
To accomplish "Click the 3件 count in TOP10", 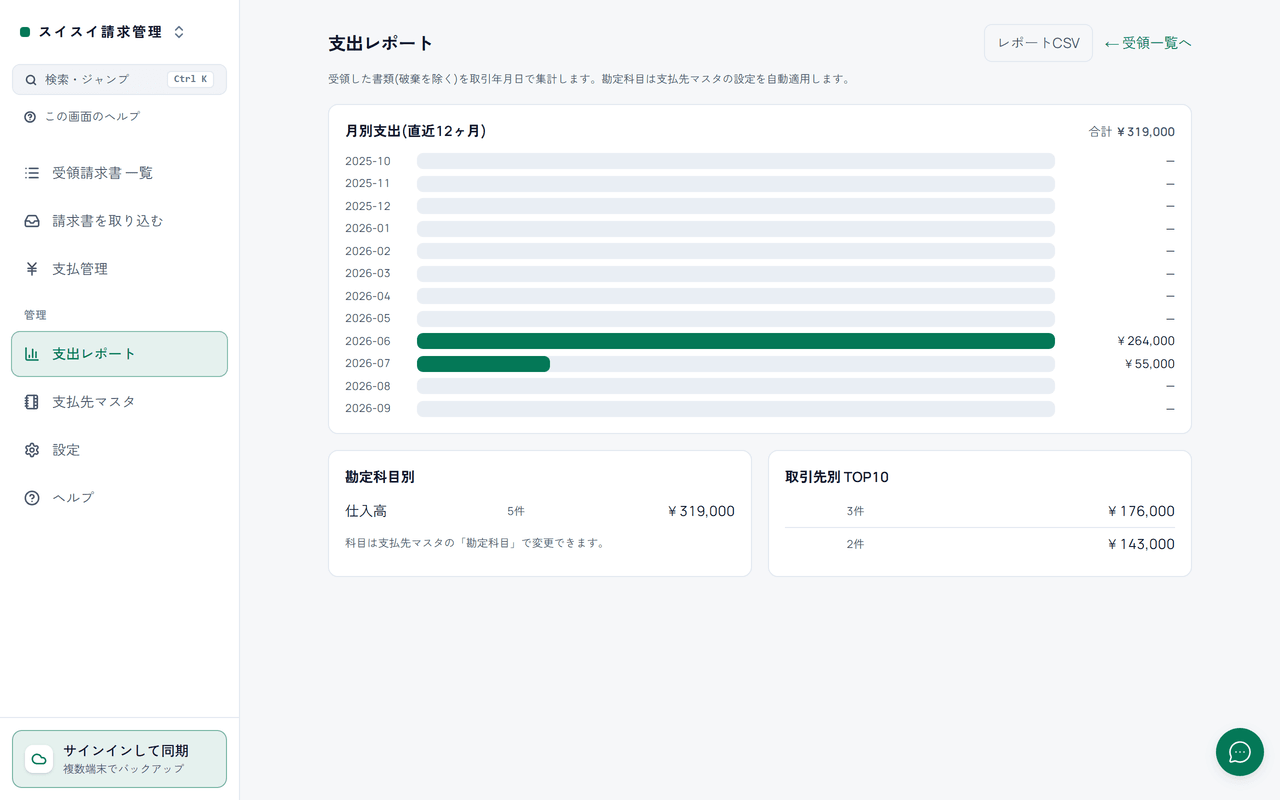I will pyautogui.click(x=855, y=511).
